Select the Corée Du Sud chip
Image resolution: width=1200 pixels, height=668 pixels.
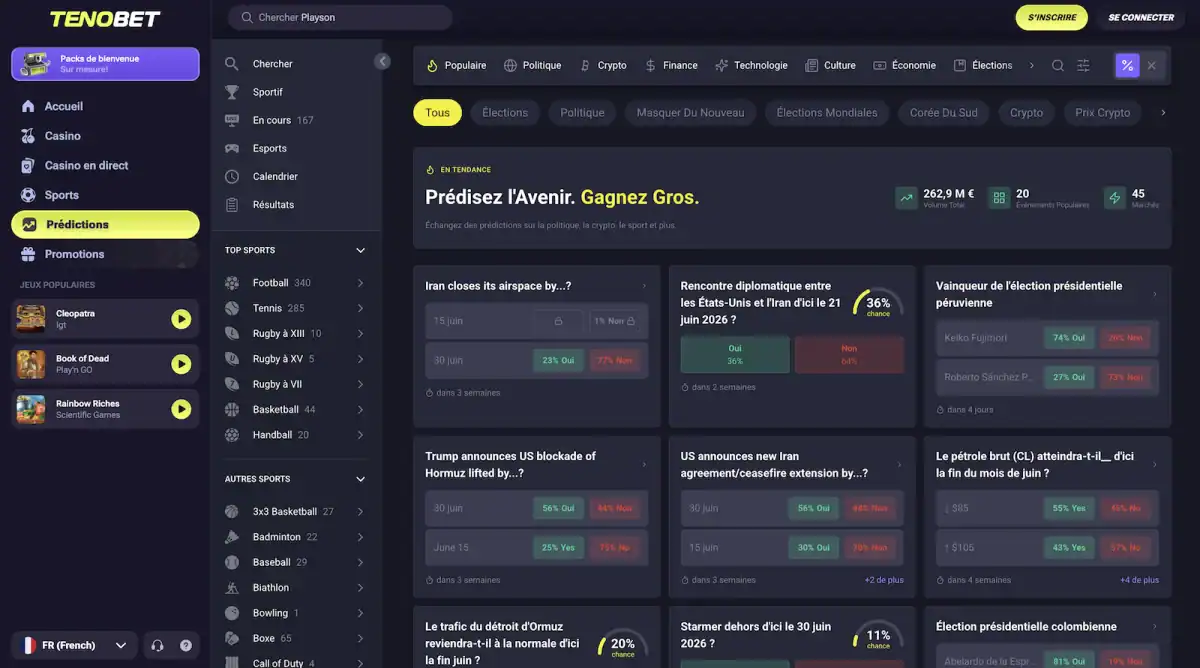[x=944, y=113]
